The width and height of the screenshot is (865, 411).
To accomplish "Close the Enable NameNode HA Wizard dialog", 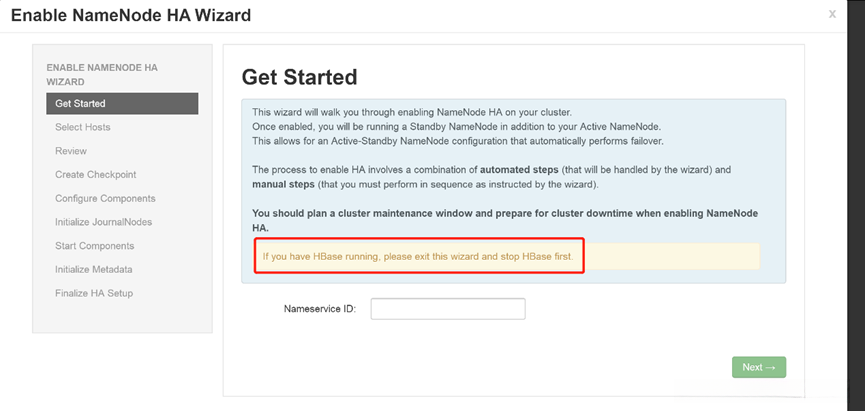I will point(832,14).
